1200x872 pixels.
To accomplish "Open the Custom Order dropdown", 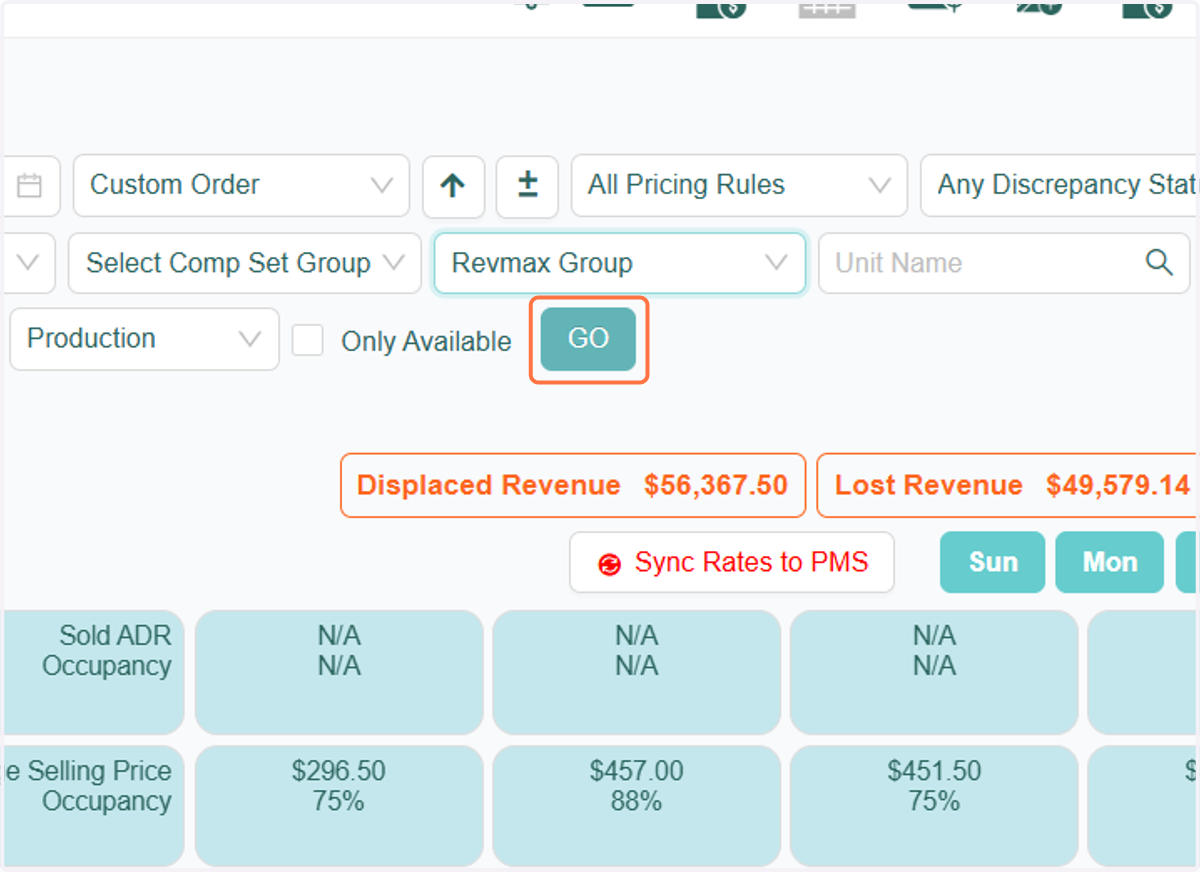I will coord(241,185).
